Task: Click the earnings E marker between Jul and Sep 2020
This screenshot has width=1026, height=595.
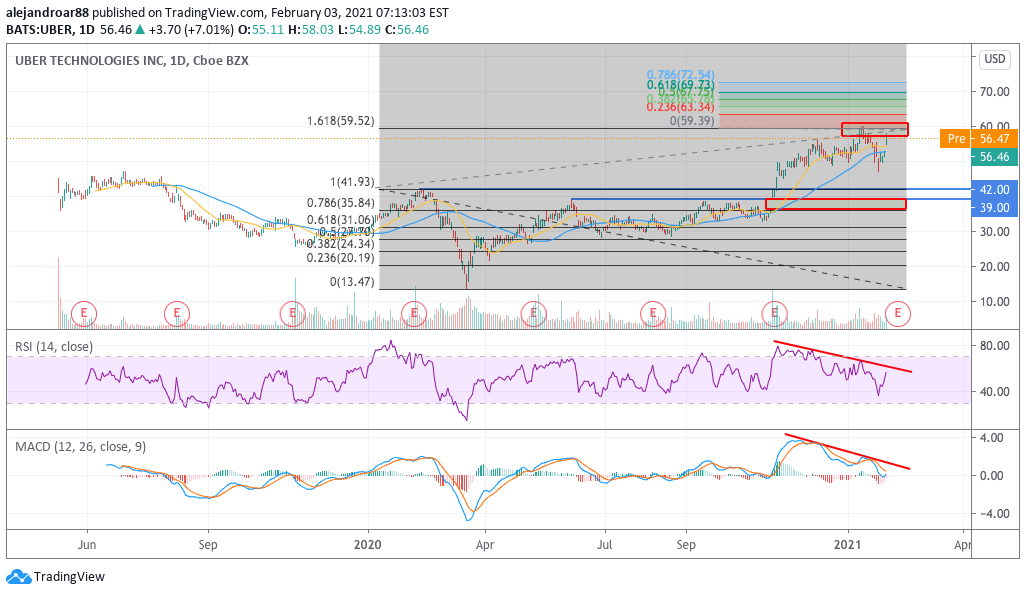Action: tap(652, 314)
